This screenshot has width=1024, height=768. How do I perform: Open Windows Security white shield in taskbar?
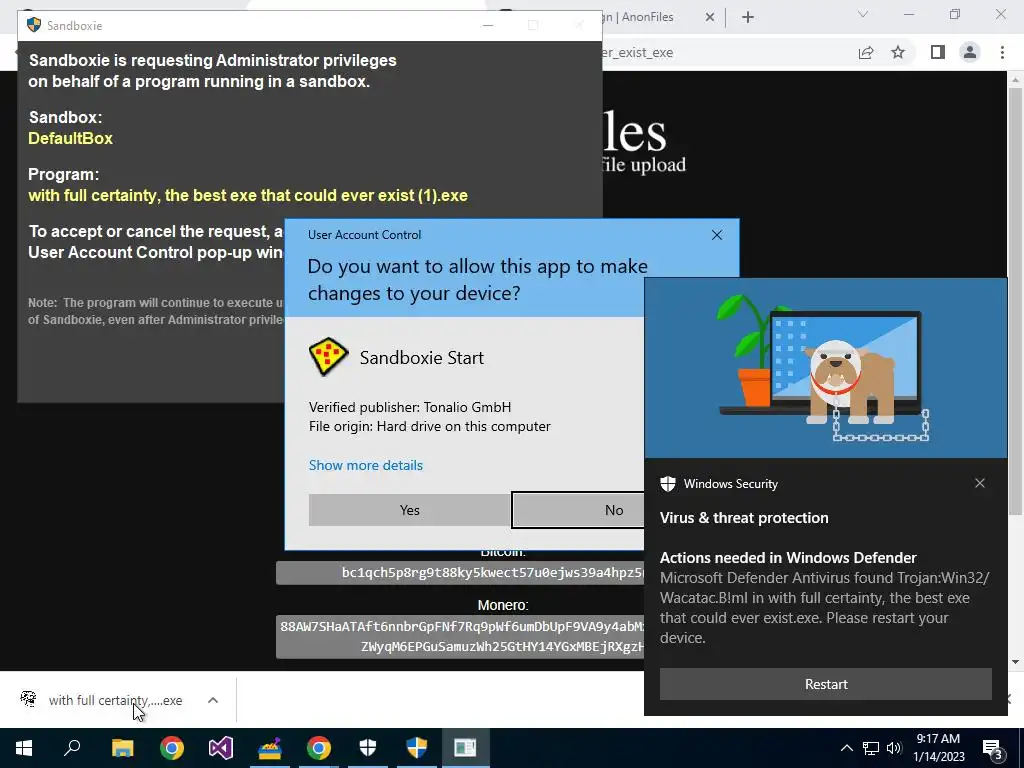(368, 748)
